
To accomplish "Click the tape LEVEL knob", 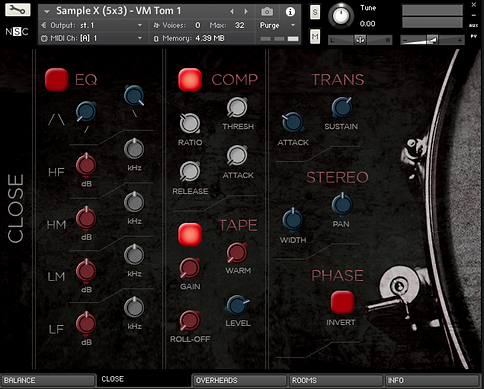I will (237, 305).
